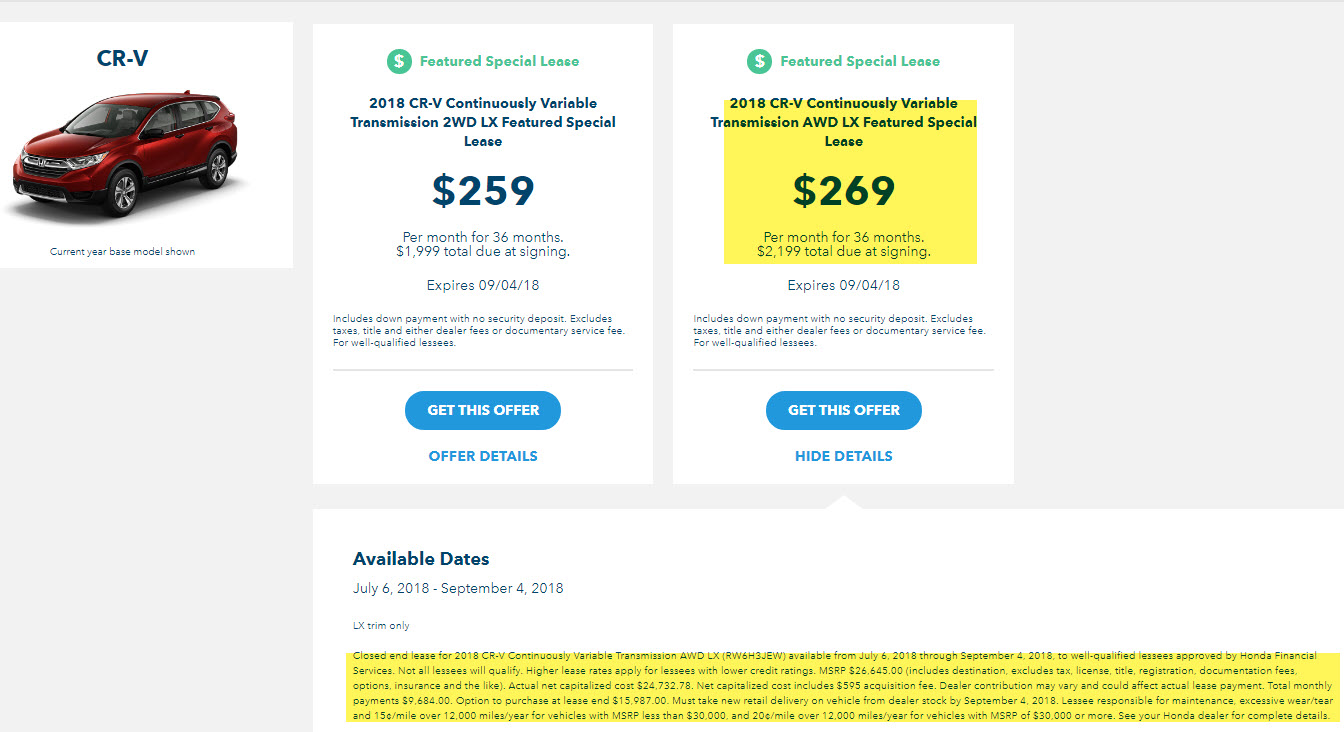Click the red CR-V vehicle image
1344x732 pixels.
(125, 156)
